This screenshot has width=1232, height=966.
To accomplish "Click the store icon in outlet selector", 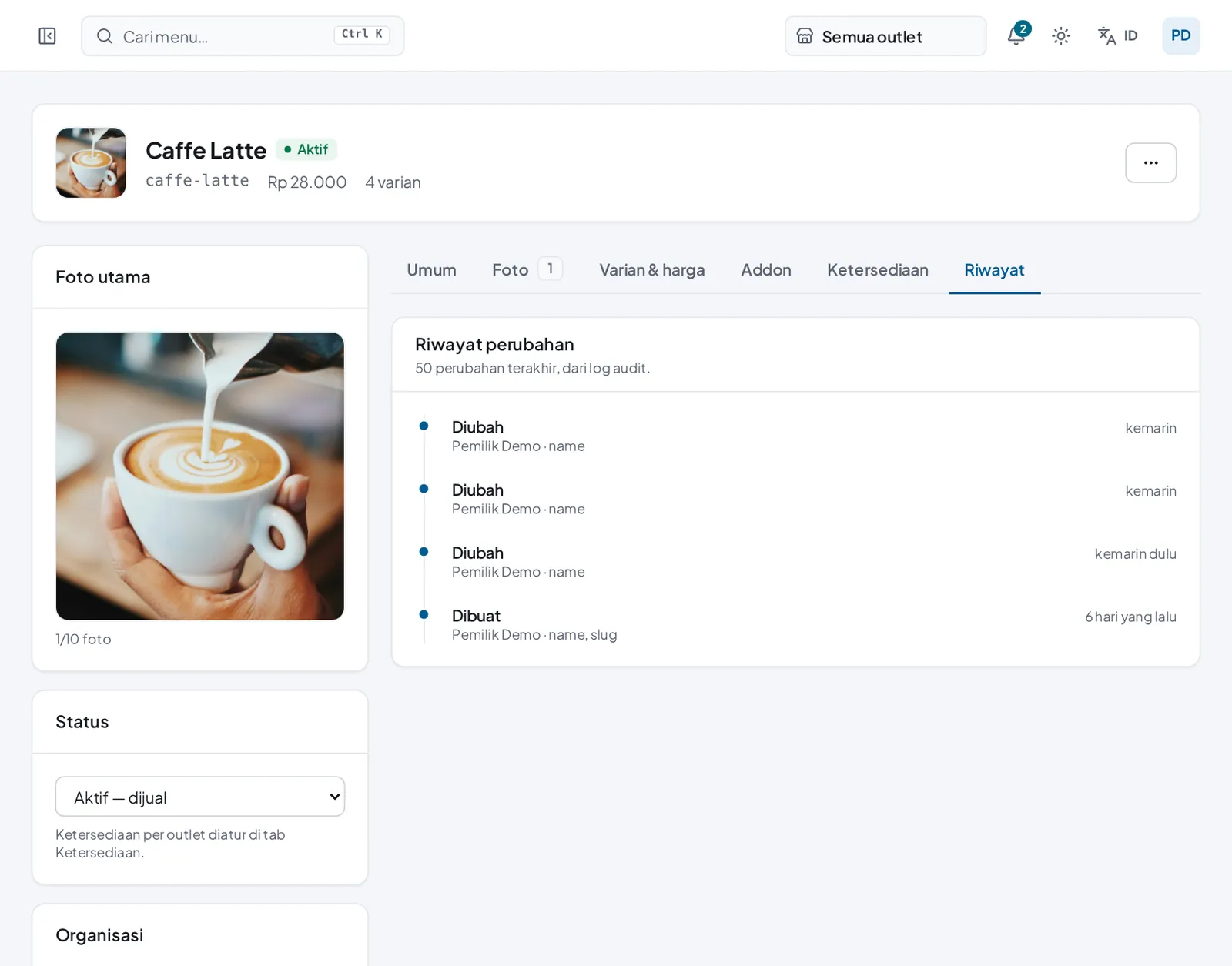I will click(x=805, y=36).
